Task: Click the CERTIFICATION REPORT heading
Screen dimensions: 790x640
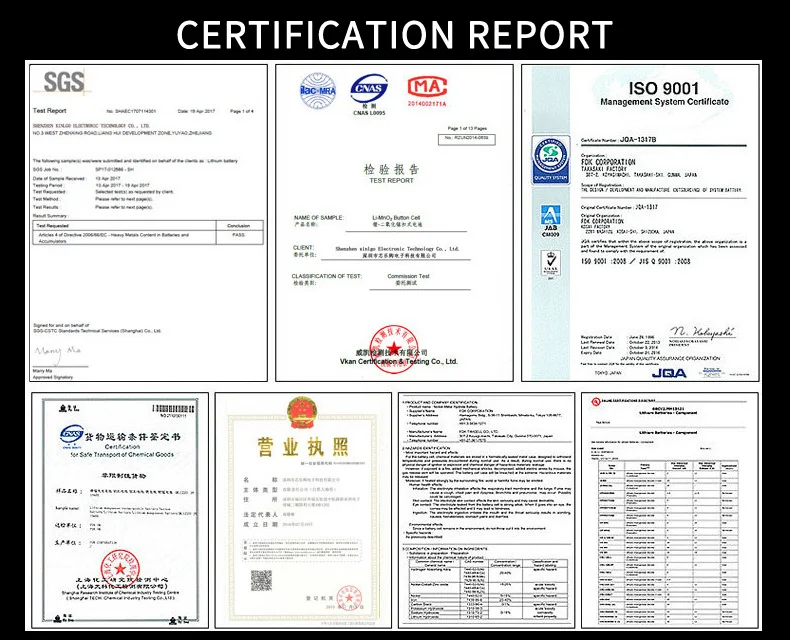Action: pos(394,34)
